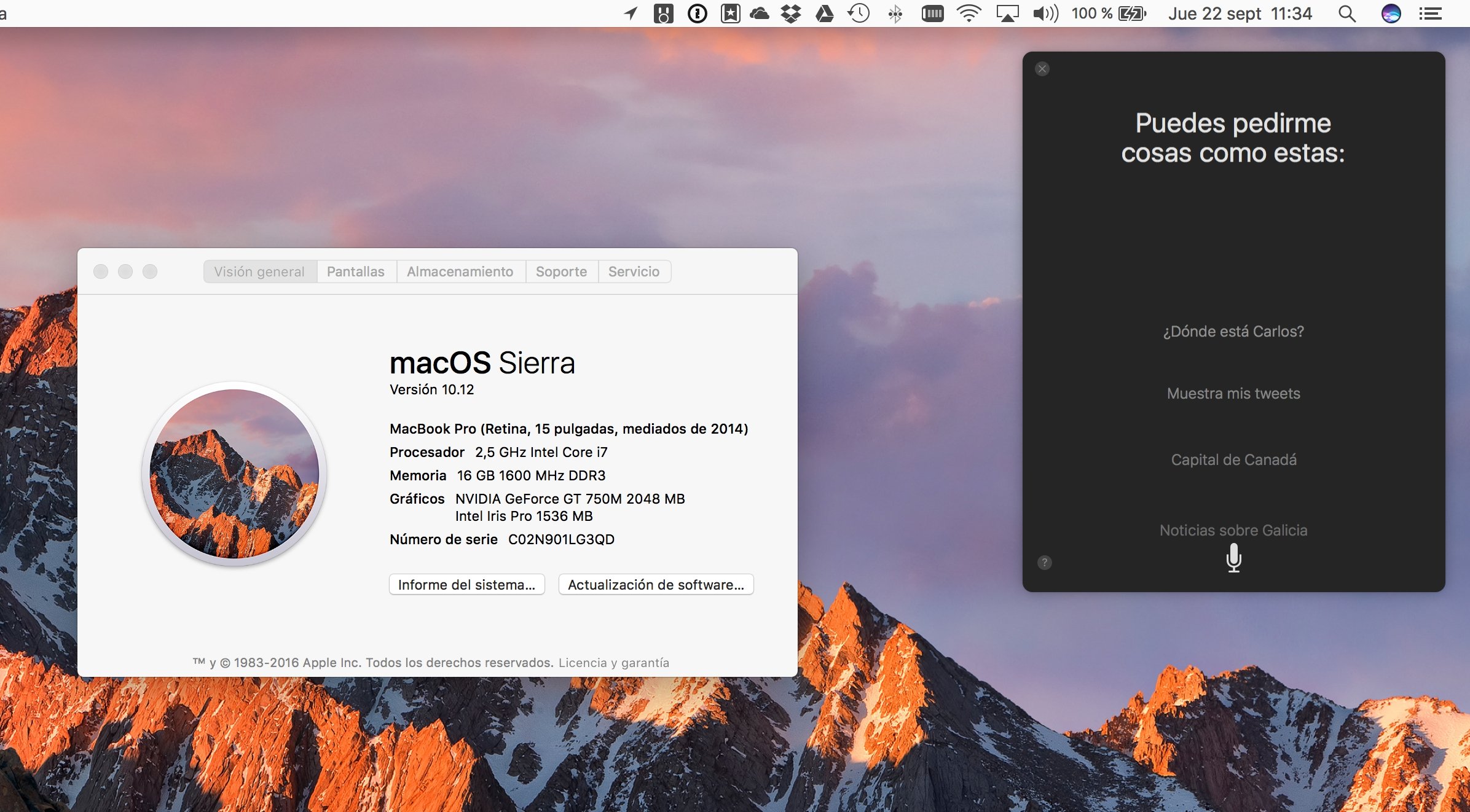
Task: Click the Siri microphone icon
Action: (1234, 558)
